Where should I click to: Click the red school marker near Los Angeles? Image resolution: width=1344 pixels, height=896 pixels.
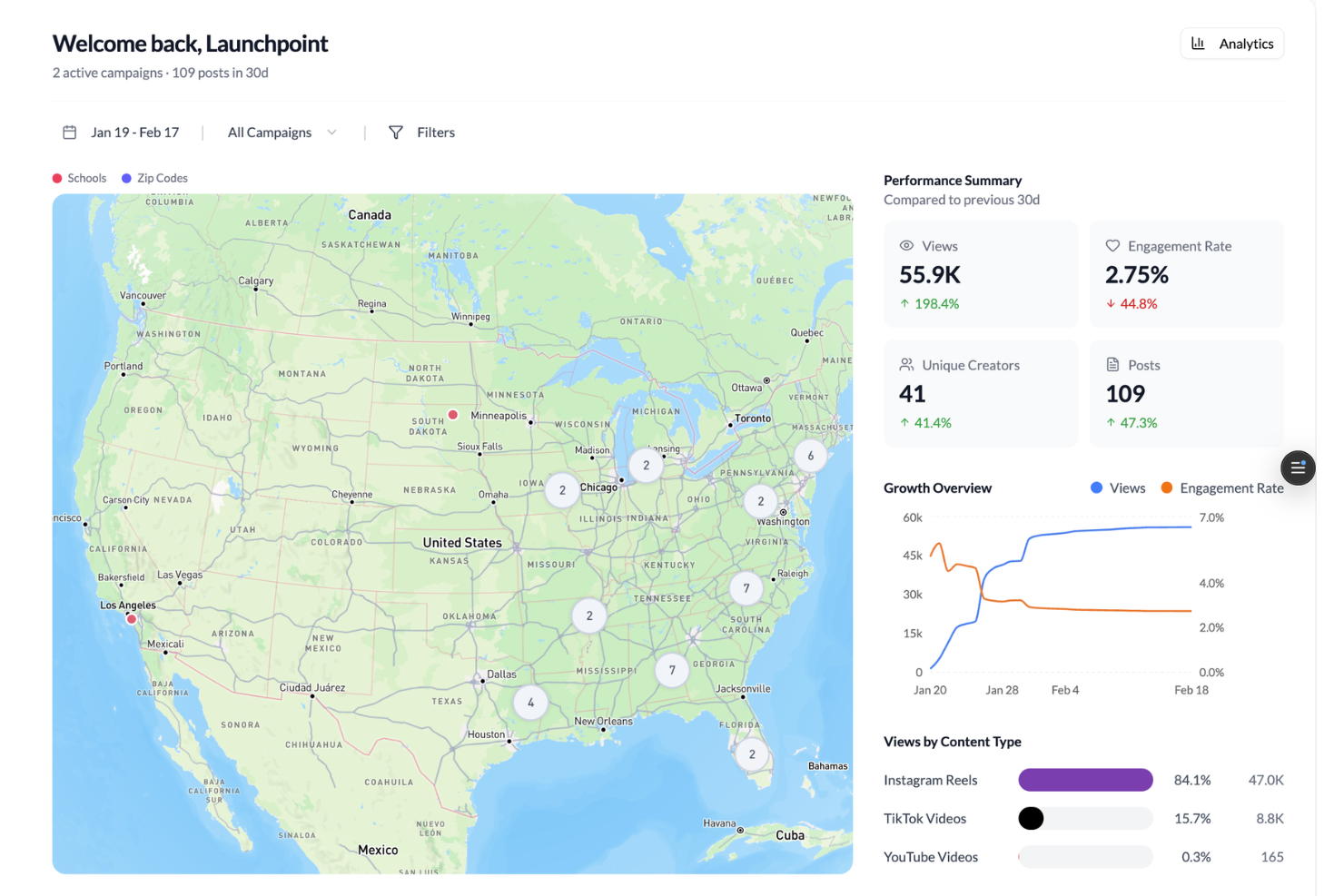coord(130,618)
